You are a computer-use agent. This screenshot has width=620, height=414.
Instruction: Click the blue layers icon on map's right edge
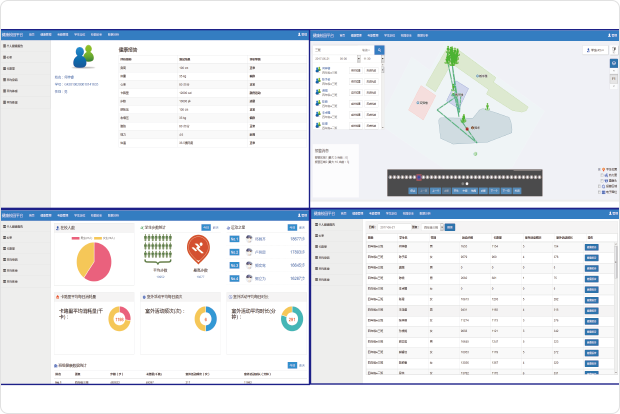[614, 64]
